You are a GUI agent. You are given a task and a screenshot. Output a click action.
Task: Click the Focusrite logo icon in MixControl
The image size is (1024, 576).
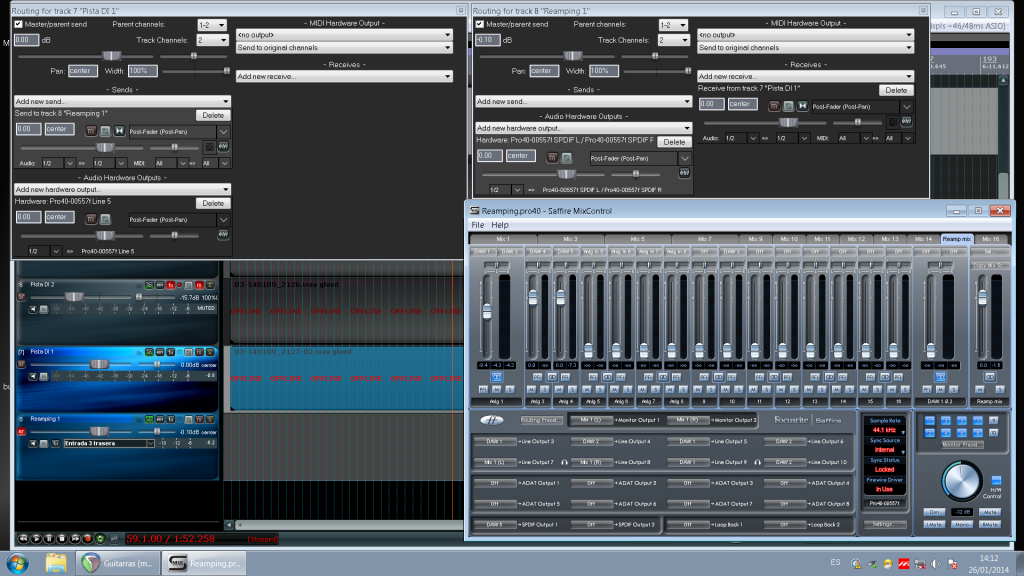pos(494,420)
